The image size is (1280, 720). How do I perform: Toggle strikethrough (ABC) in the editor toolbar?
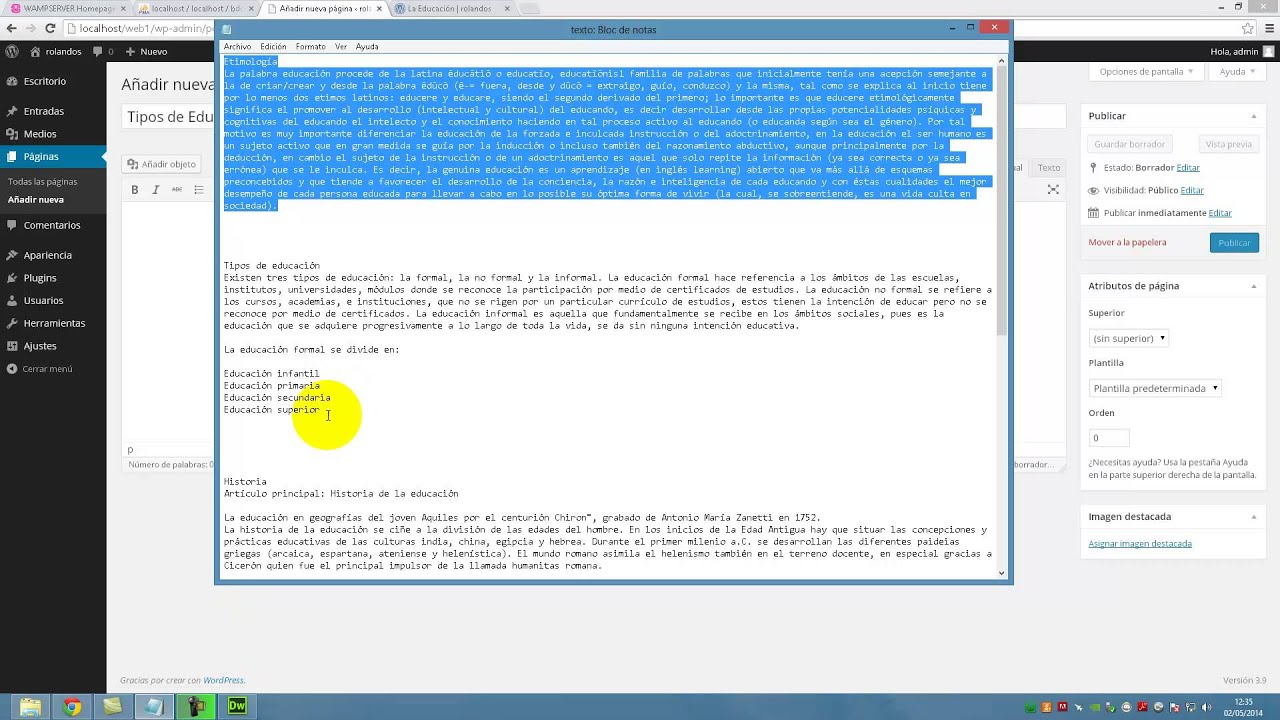tap(177, 190)
